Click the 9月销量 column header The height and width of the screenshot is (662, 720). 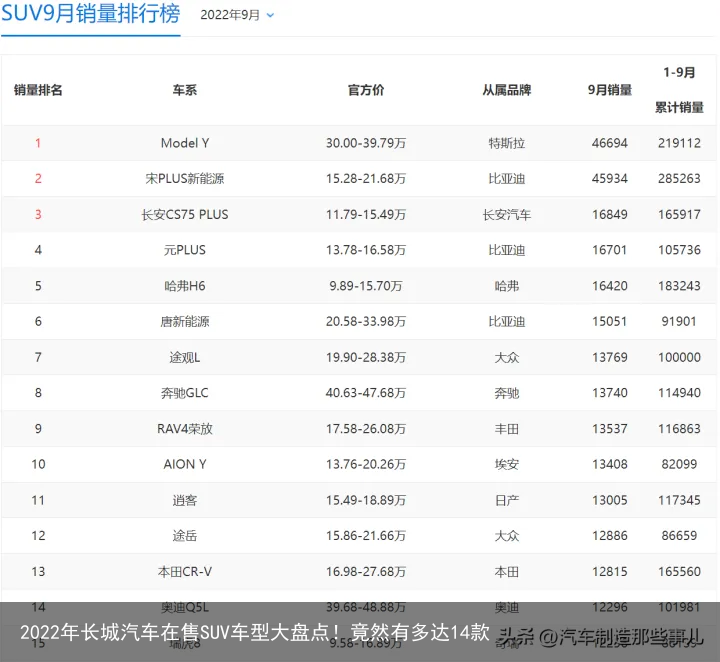coord(610,90)
